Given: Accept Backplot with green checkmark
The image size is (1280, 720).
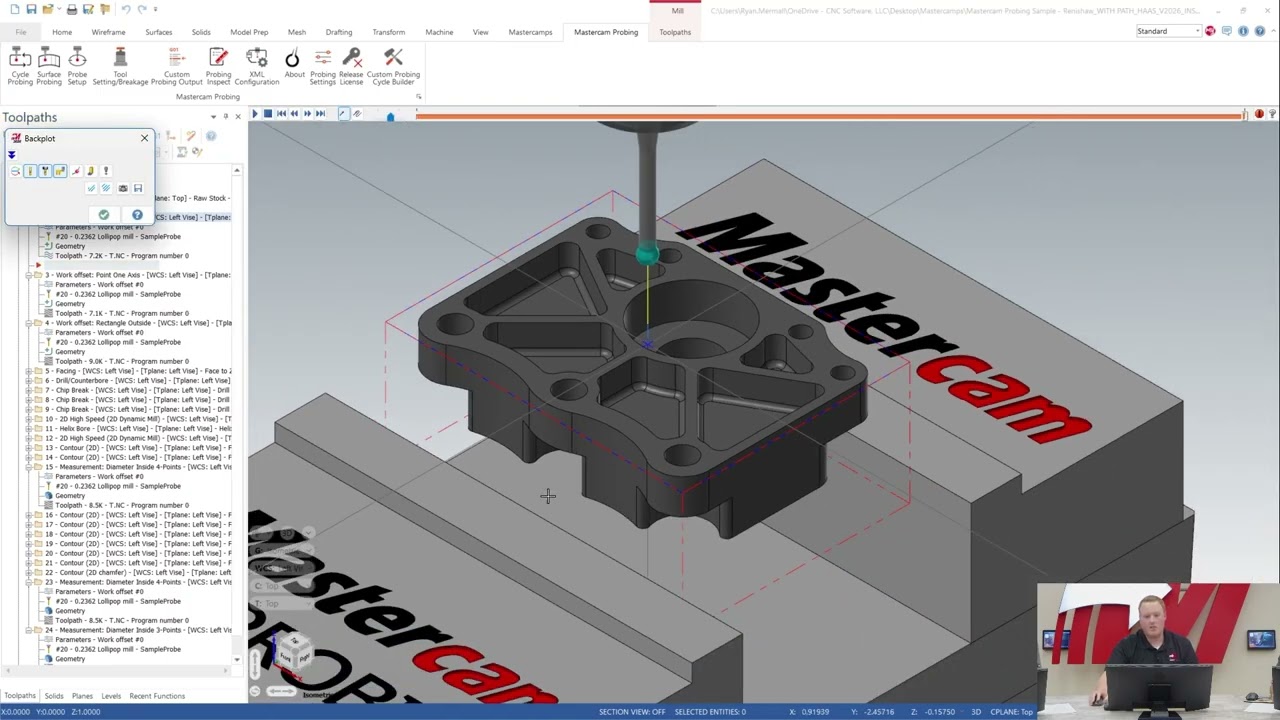Looking at the screenshot, I should click(104, 214).
